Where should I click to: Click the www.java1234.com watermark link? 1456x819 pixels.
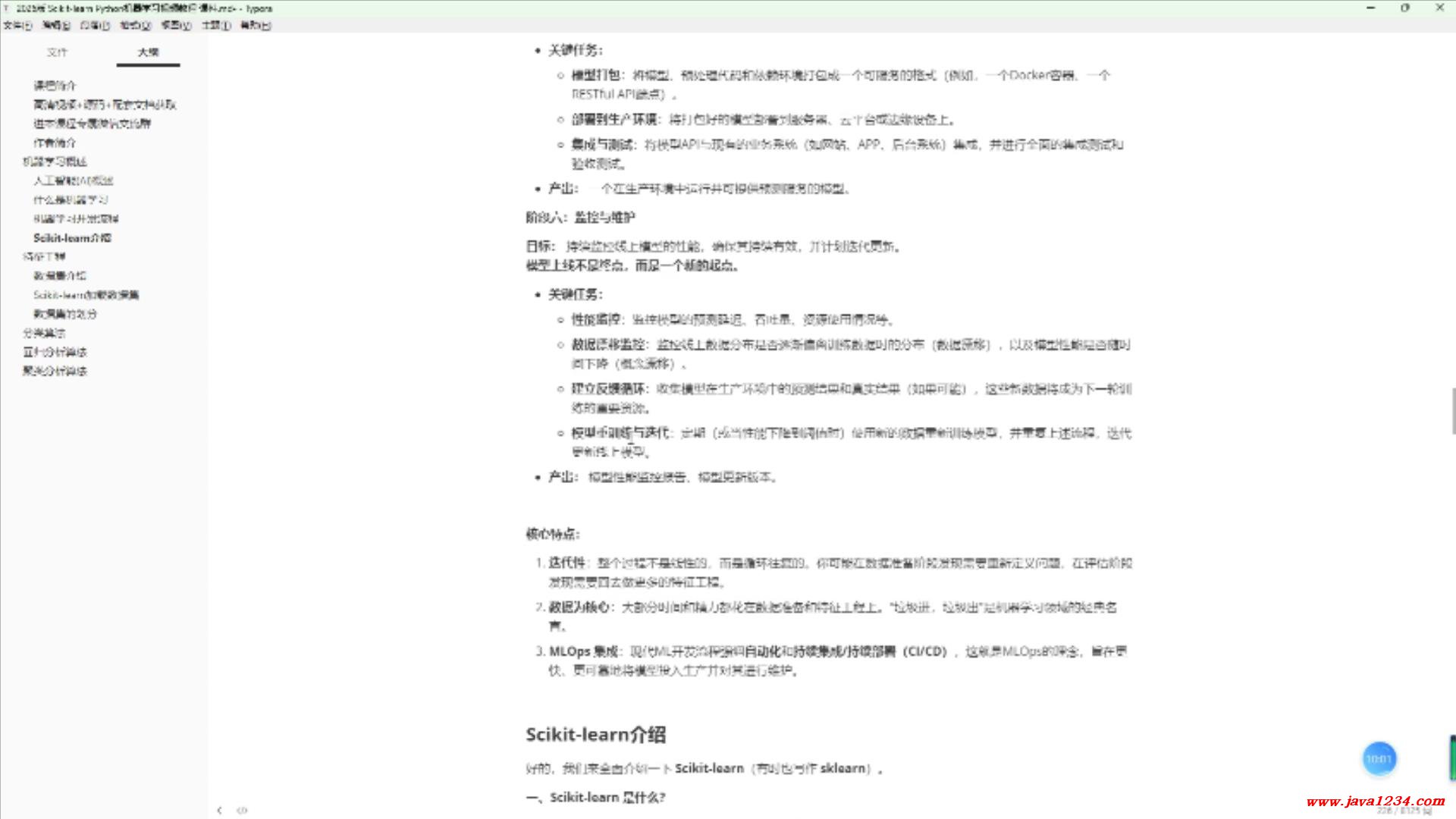click(x=1375, y=801)
